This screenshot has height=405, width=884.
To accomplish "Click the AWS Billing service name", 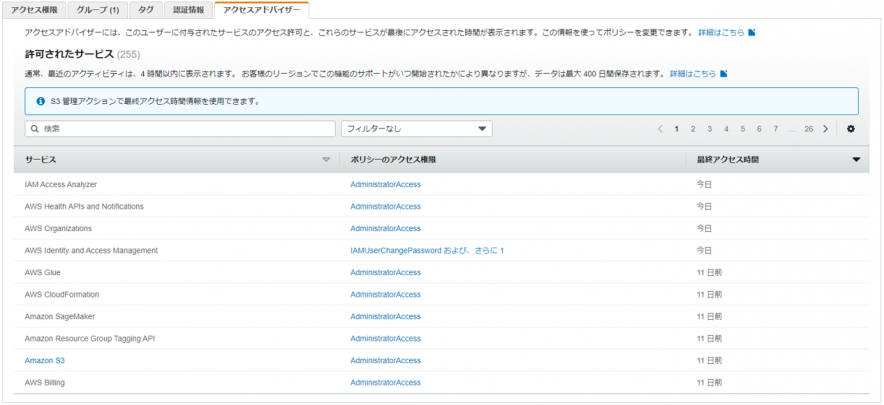I will click(x=45, y=382).
